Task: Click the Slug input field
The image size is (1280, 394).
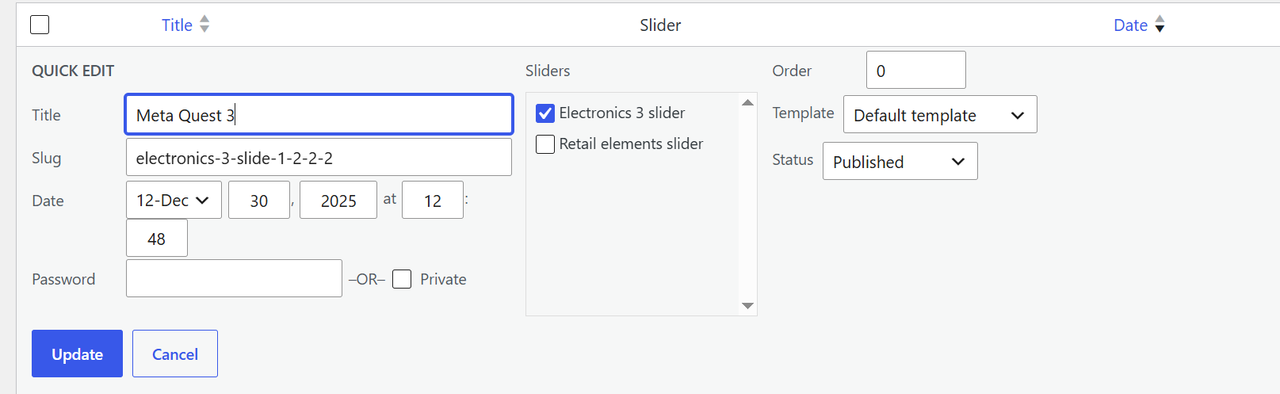Action: pos(319,157)
